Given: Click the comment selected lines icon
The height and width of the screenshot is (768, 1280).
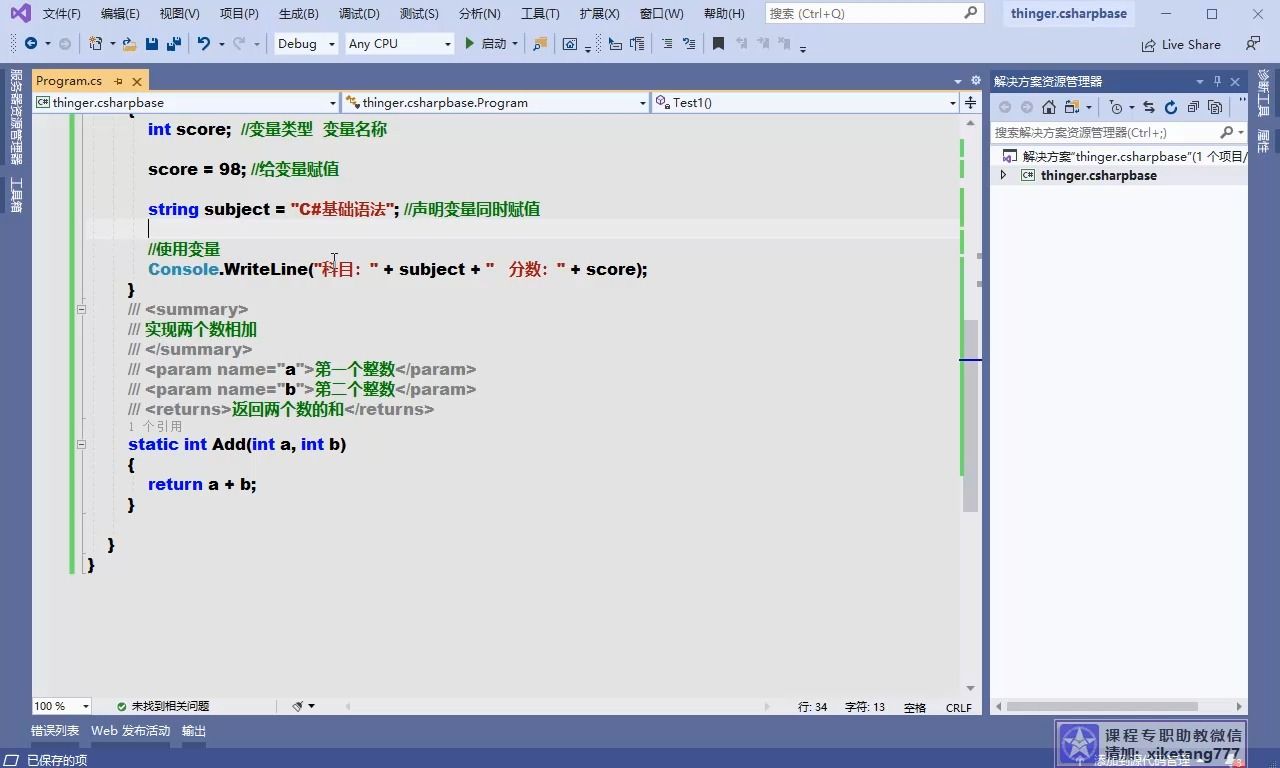Looking at the screenshot, I should pyautogui.click(x=667, y=44).
